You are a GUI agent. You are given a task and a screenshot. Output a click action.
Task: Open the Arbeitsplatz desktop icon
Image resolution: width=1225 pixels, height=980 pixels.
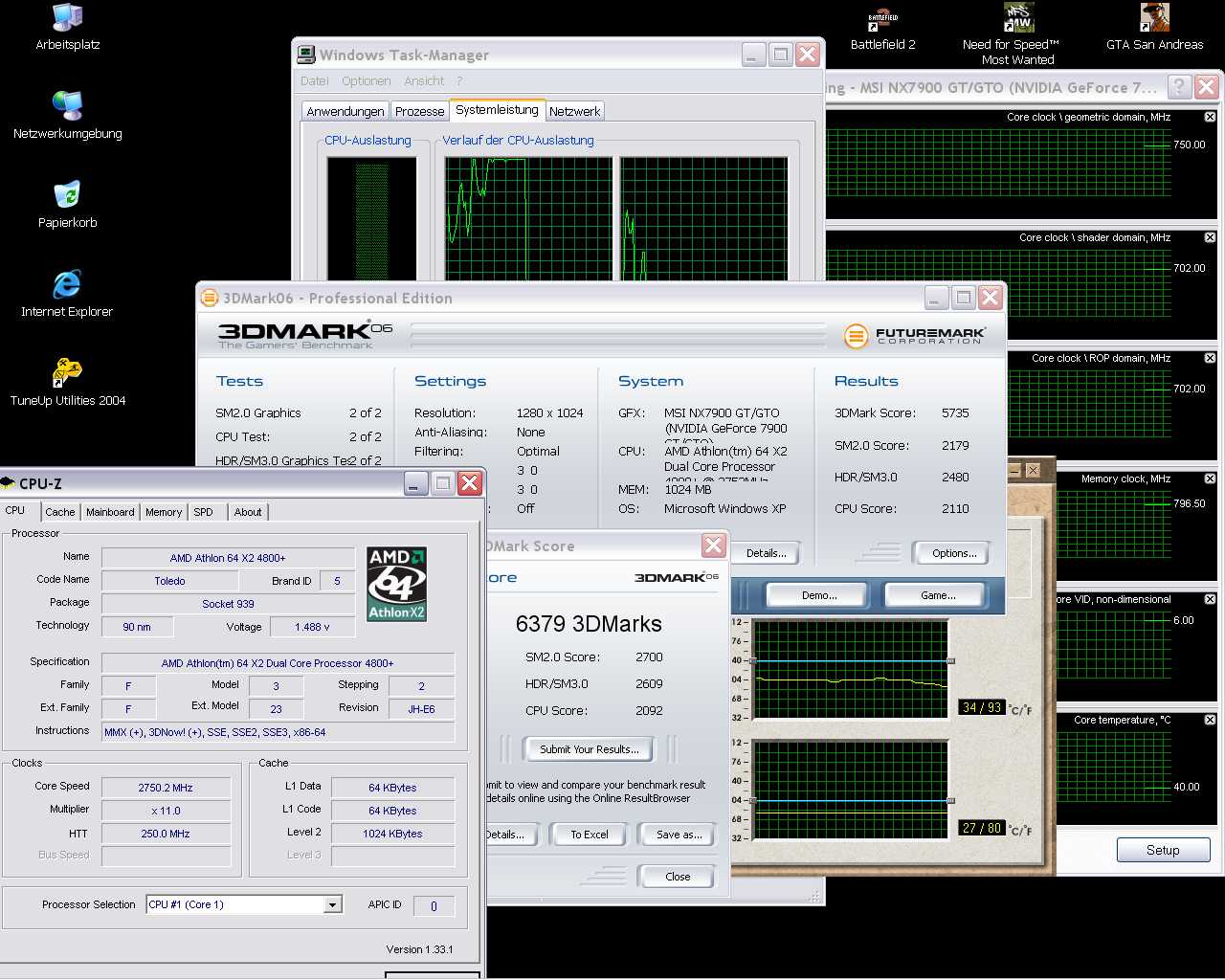click(67, 27)
